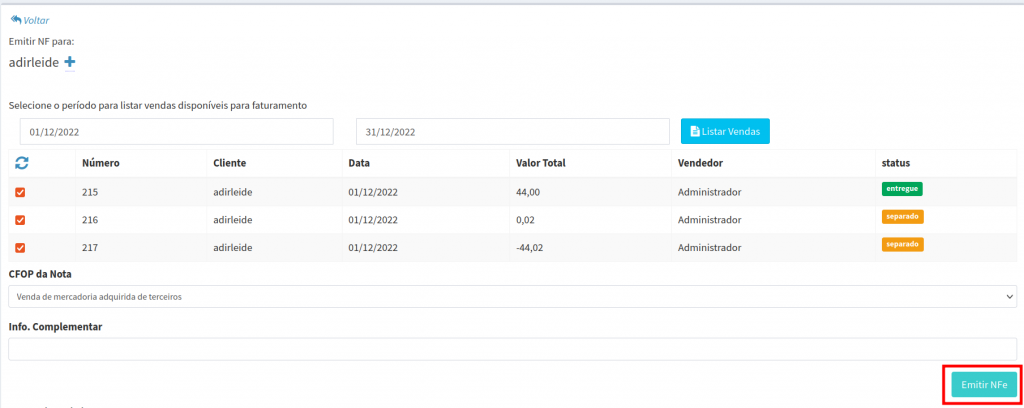Click the green entregue status badge
1024x408 pixels.
click(901, 188)
